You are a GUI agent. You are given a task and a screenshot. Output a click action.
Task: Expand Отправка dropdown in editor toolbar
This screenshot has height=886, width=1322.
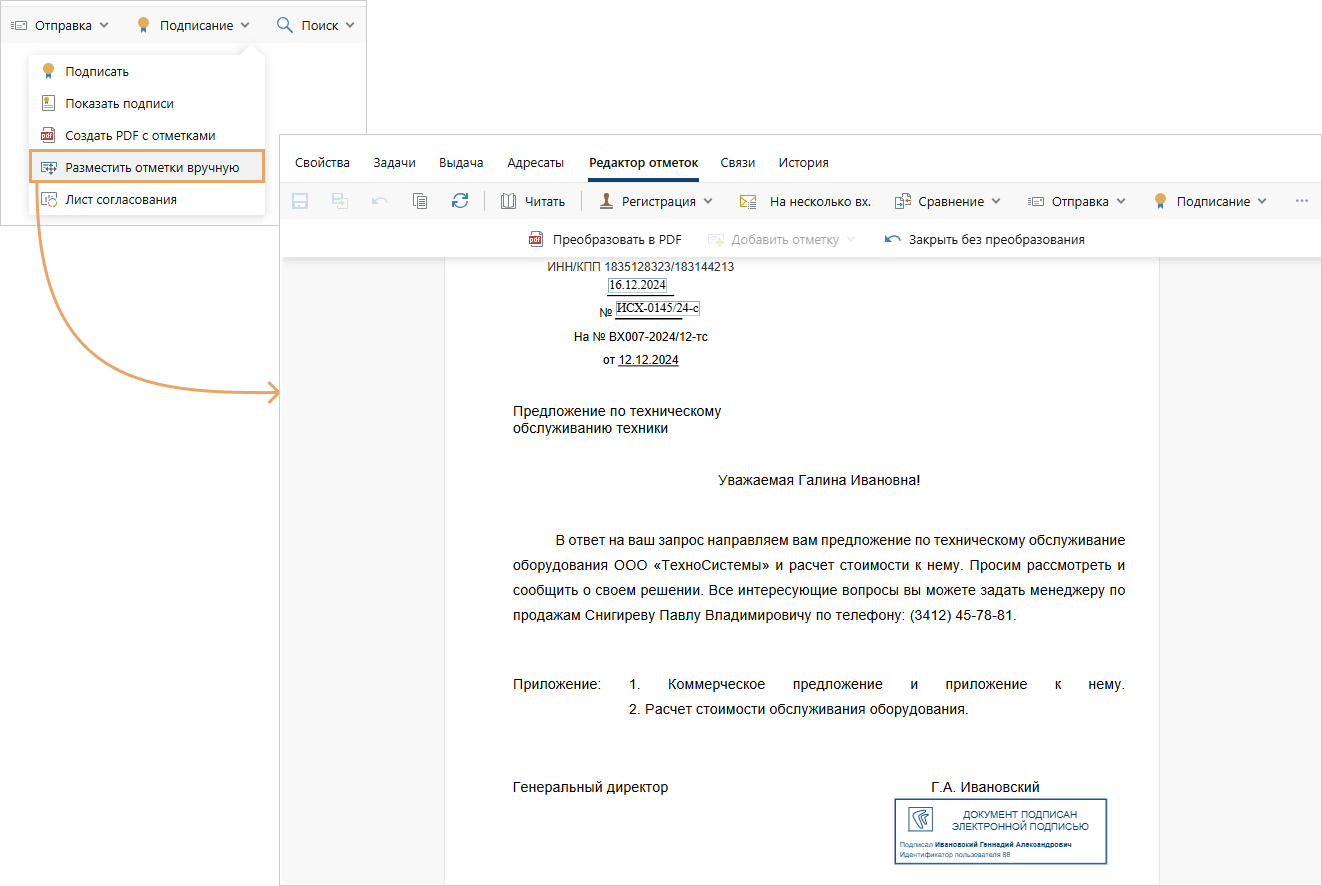pos(1077,201)
